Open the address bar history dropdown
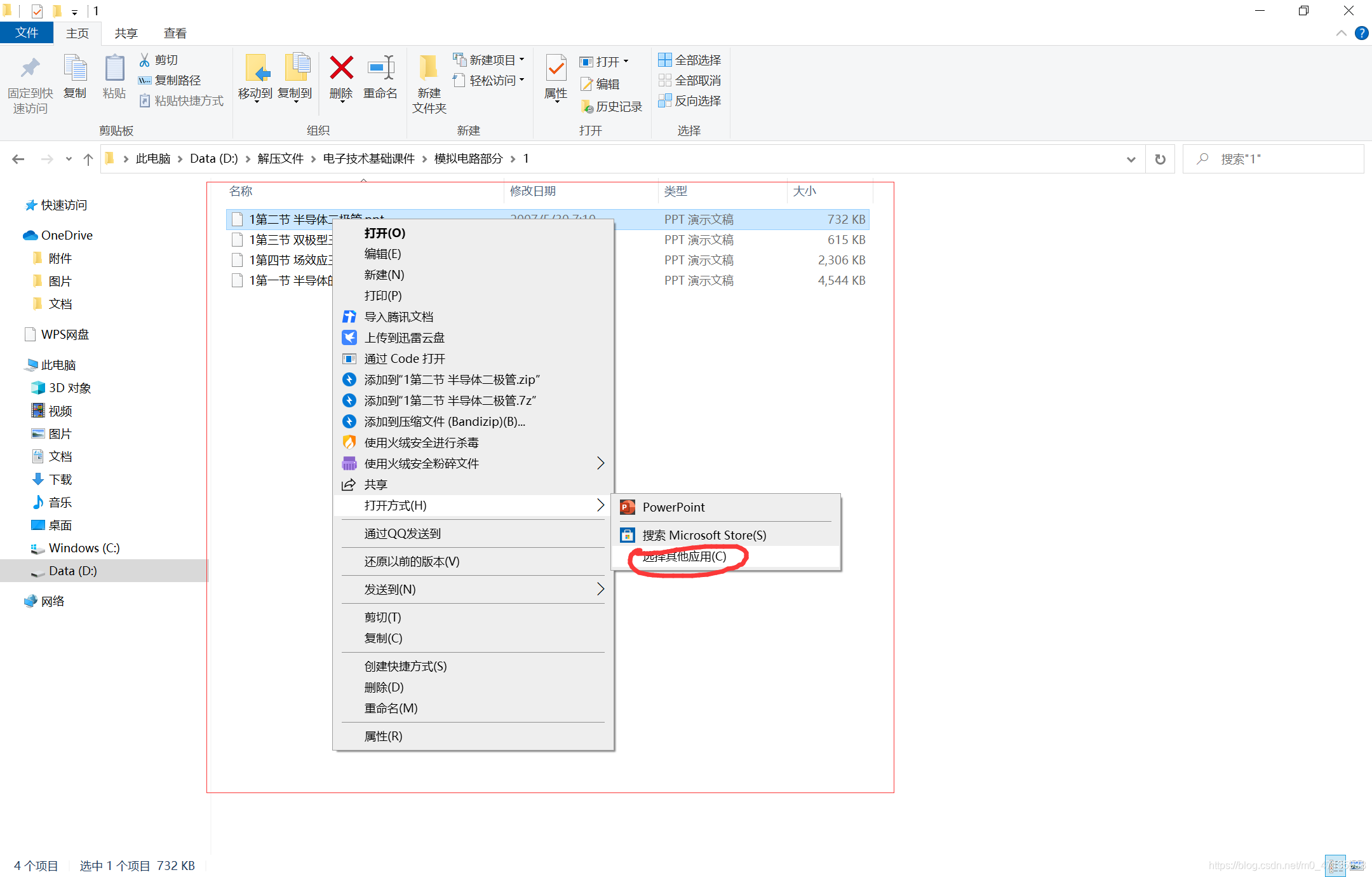Image resolution: width=1372 pixels, height=877 pixels. point(1131,159)
